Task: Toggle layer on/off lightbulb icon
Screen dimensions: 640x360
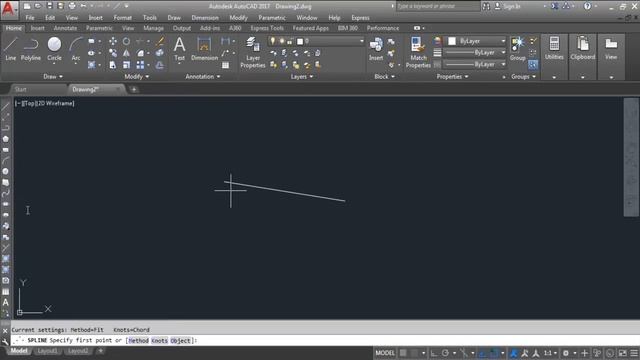Action: [273, 41]
